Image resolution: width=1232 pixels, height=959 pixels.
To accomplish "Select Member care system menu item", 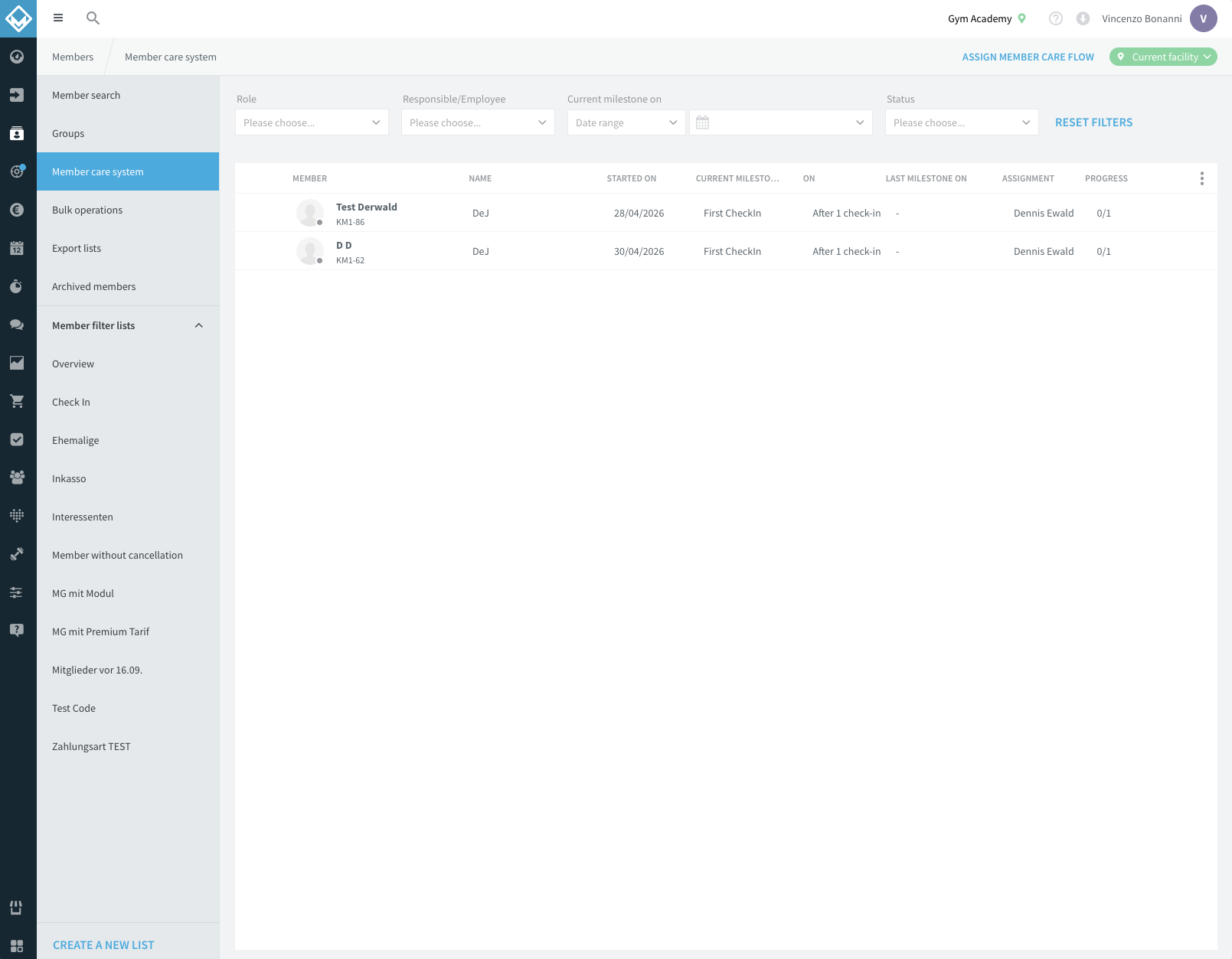I will point(128,171).
